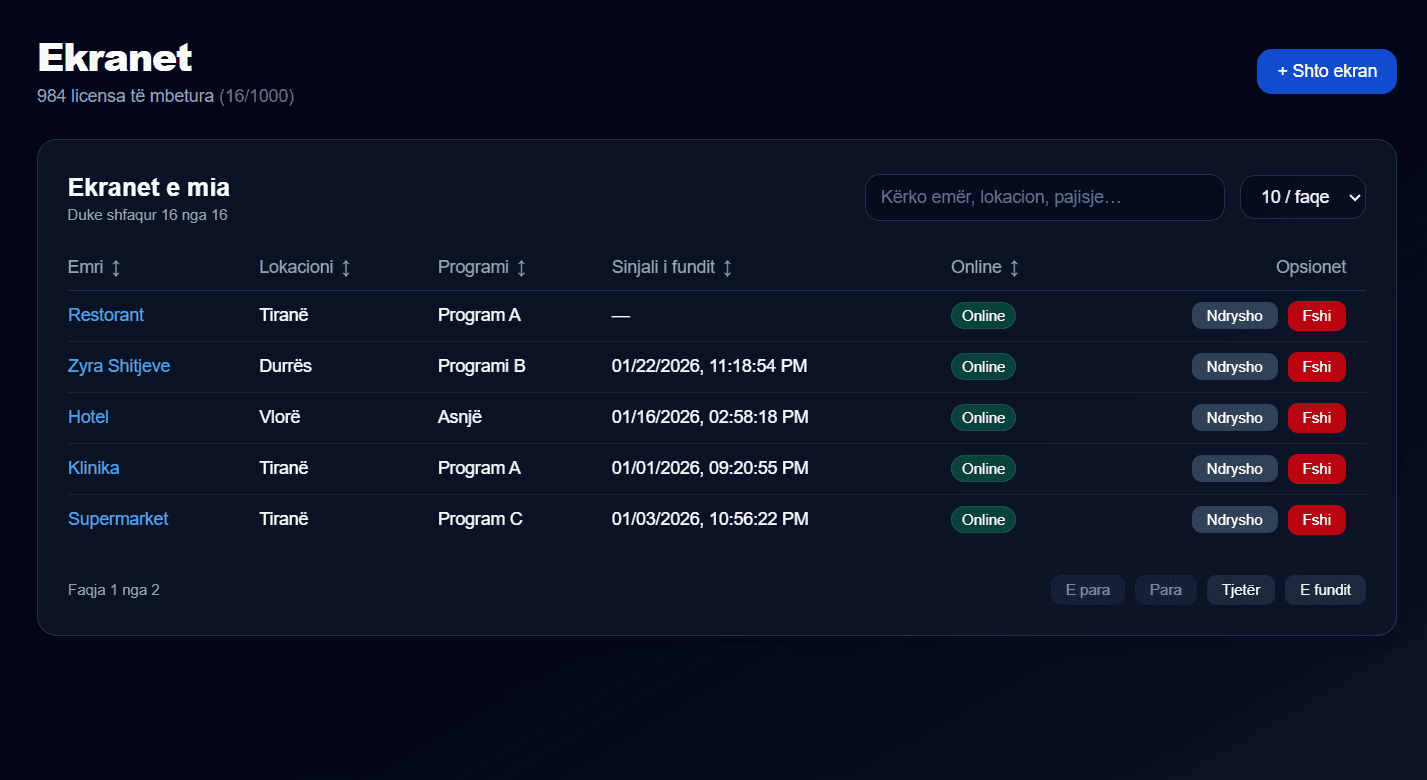Open the Klinika screen link

[x=94, y=468]
